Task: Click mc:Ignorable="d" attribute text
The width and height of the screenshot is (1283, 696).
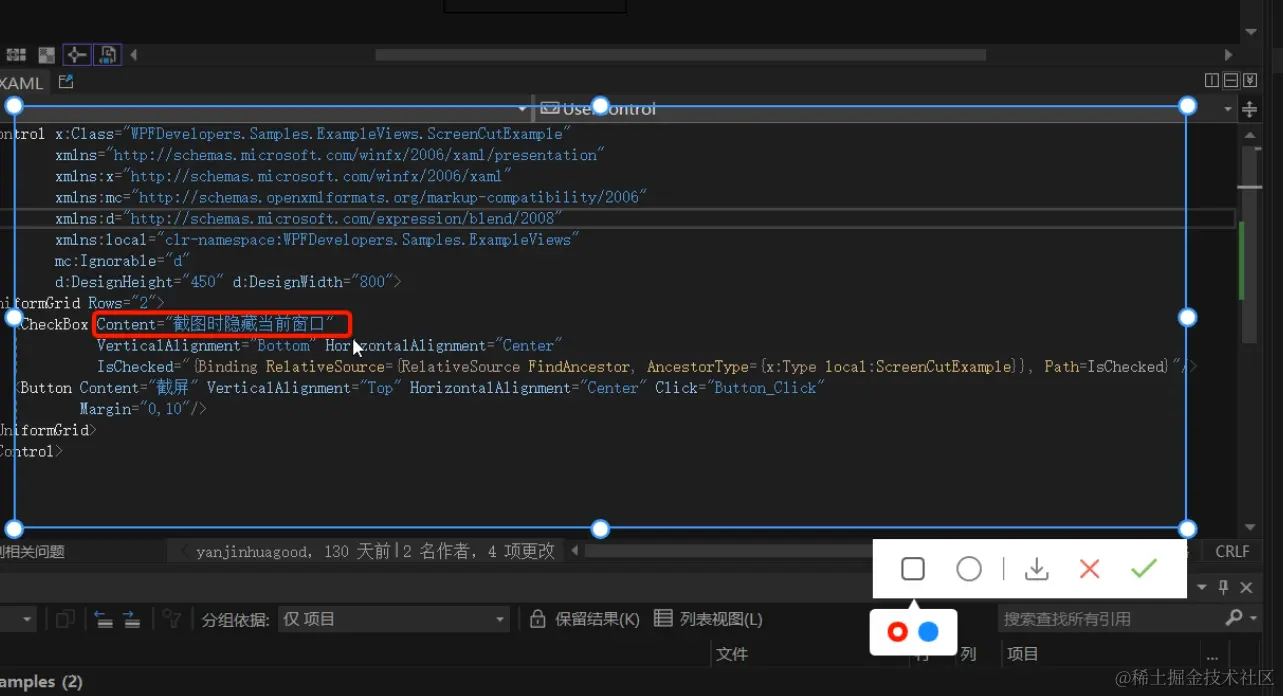Action: (x=122, y=261)
